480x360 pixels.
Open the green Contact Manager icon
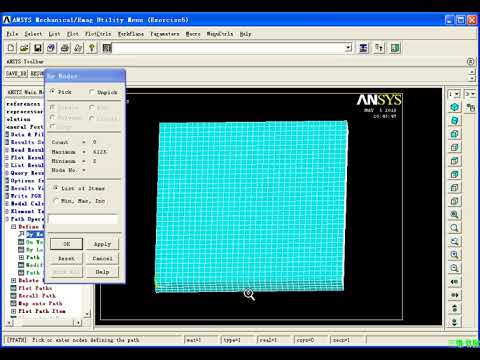[395, 48]
